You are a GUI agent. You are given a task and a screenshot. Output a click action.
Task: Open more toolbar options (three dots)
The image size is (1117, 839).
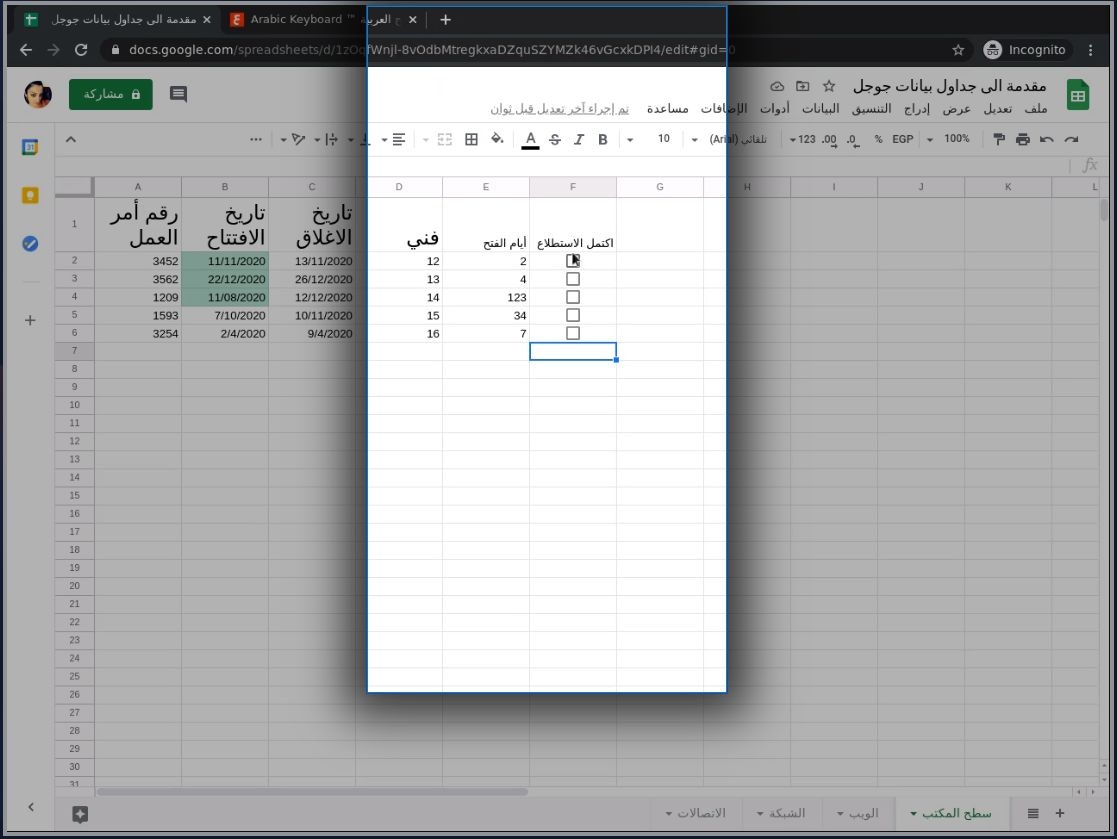256,140
